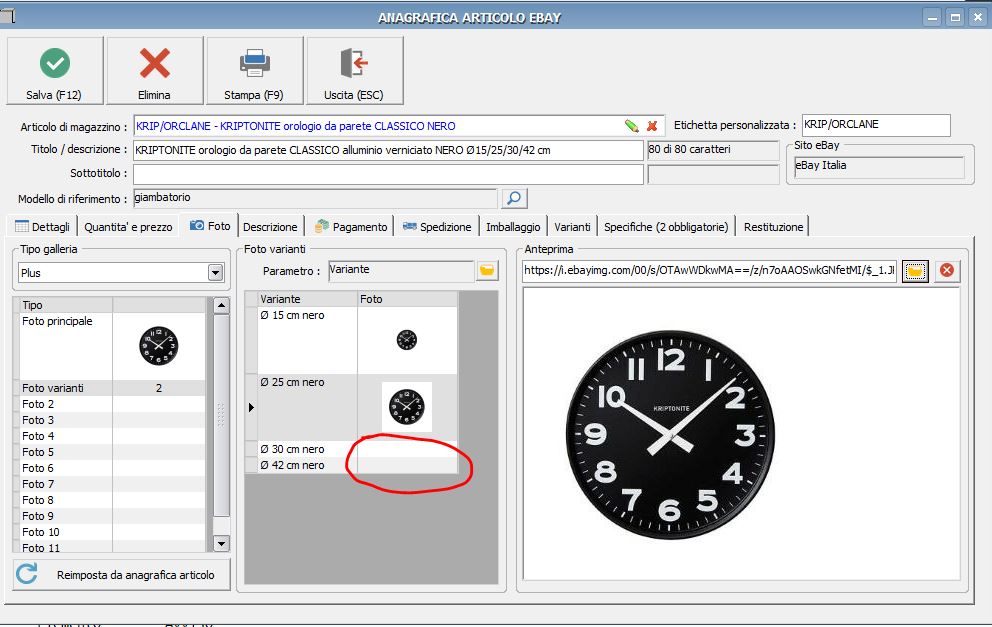The width and height of the screenshot is (992, 627).
Task: Click the Foto principale row label
Action: point(58,321)
